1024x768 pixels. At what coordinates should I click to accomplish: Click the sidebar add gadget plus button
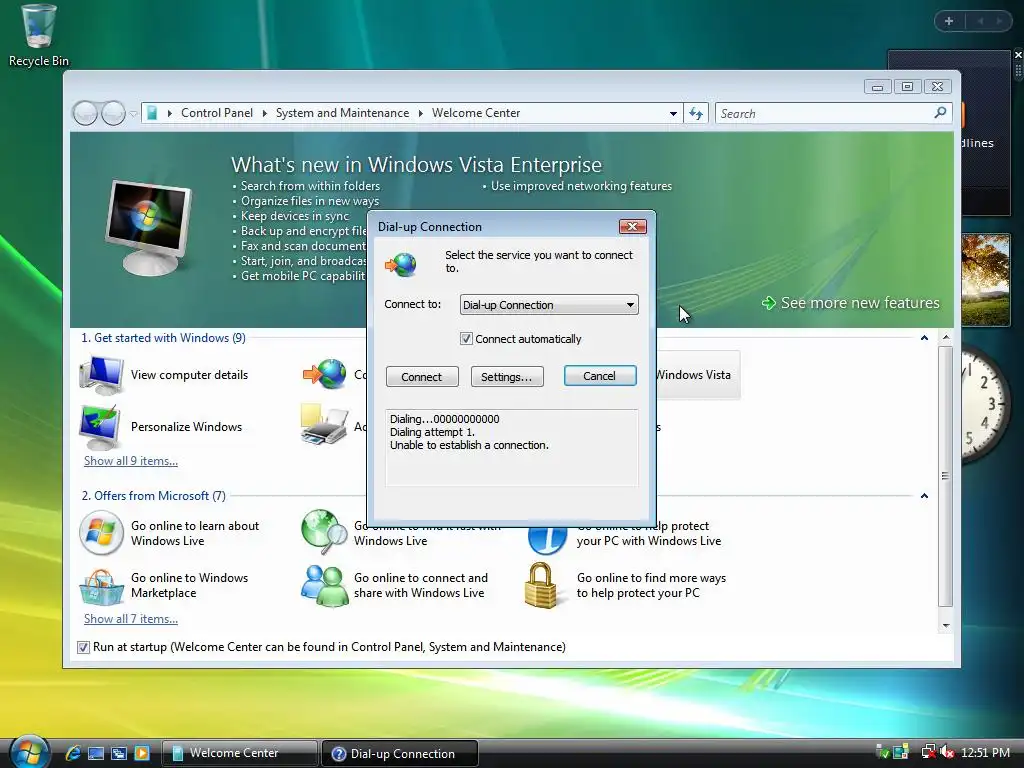(x=949, y=21)
